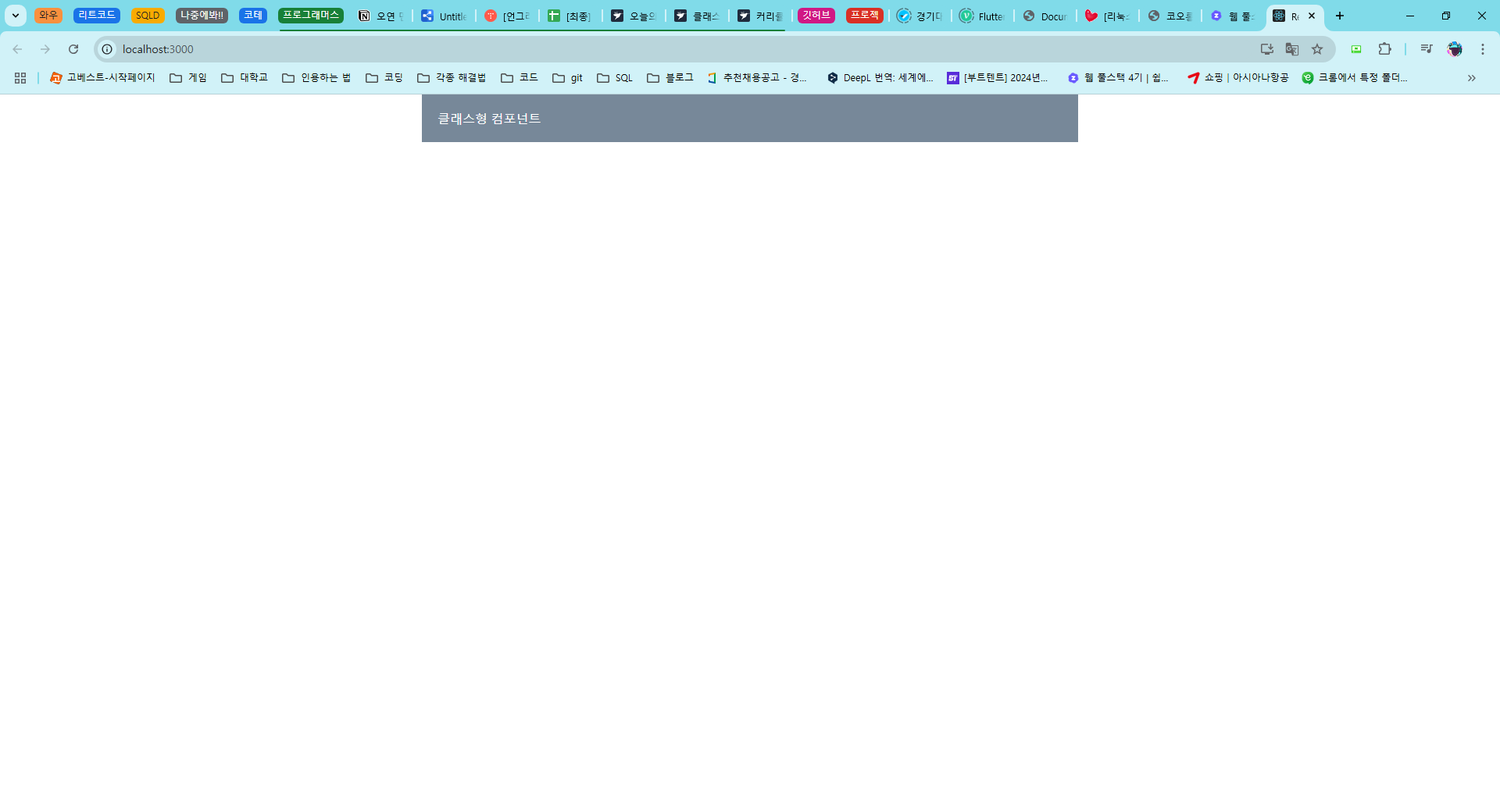Click the install app icon in address bar
The height and width of the screenshot is (812, 1500).
tap(1267, 49)
